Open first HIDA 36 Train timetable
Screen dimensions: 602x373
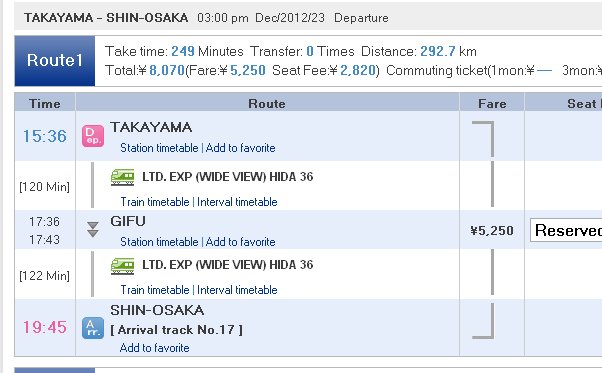(x=155, y=201)
